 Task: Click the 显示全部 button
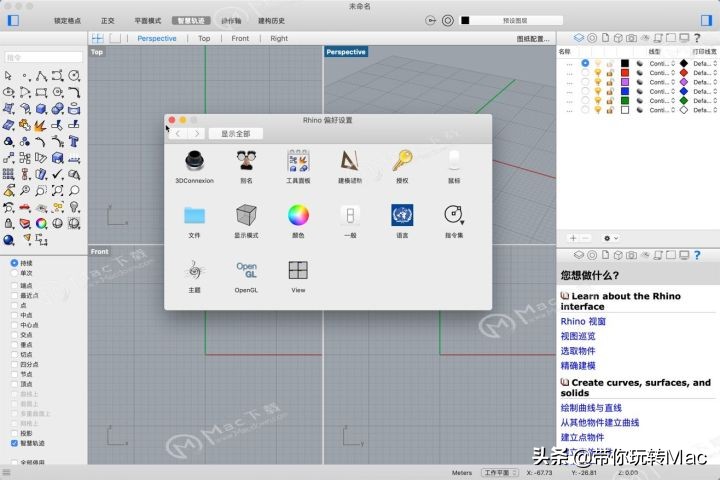pos(236,133)
